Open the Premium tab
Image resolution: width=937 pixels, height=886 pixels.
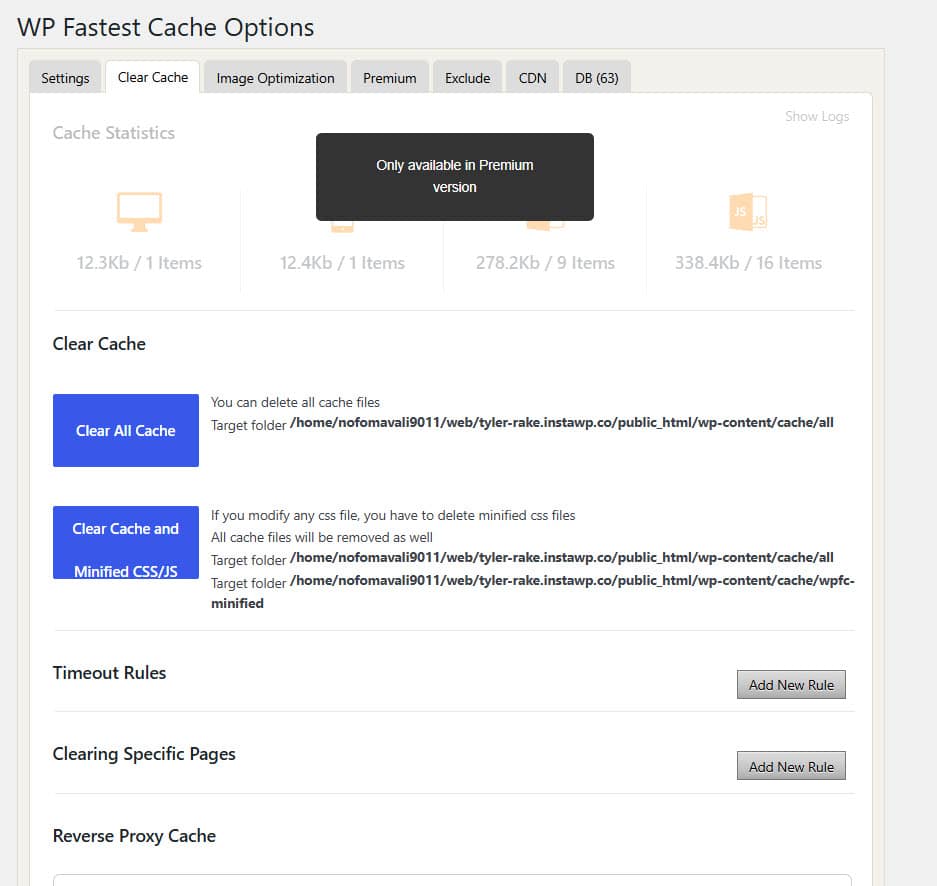coord(390,78)
